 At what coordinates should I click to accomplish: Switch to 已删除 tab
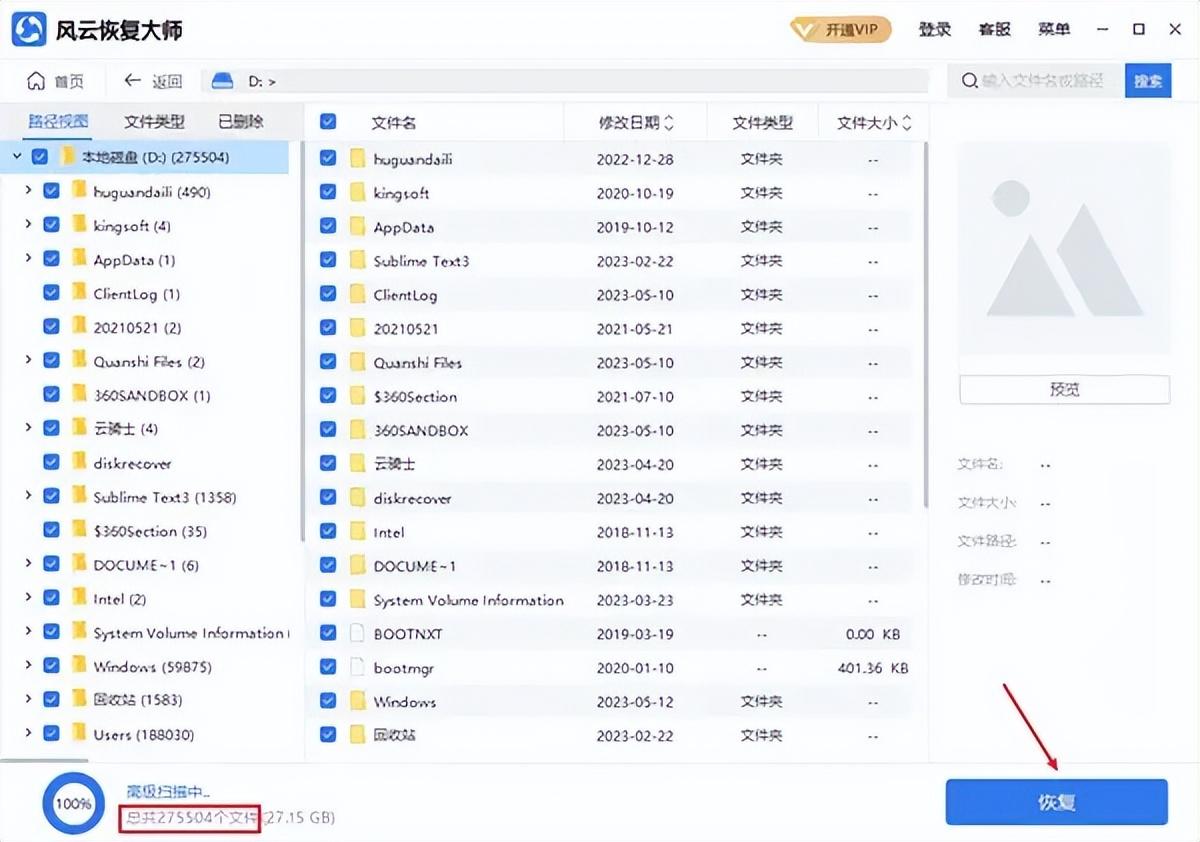pyautogui.click(x=241, y=122)
